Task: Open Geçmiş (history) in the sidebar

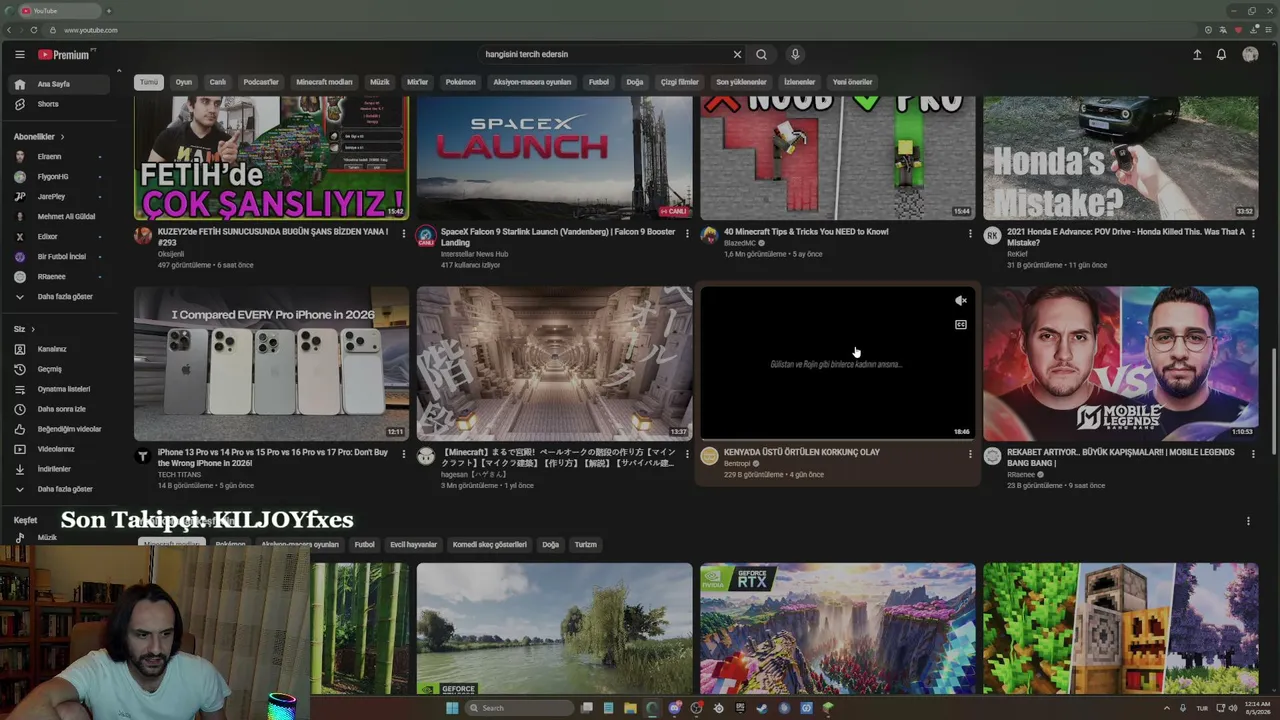Action: coord(60,369)
